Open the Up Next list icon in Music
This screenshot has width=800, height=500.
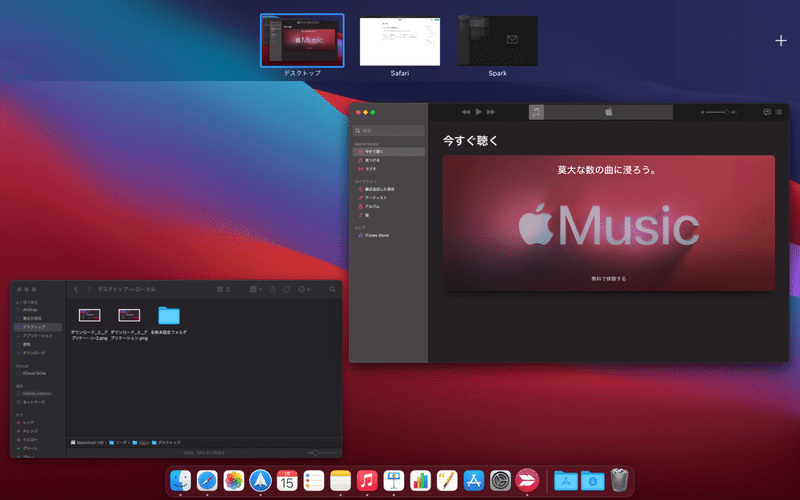[779, 112]
